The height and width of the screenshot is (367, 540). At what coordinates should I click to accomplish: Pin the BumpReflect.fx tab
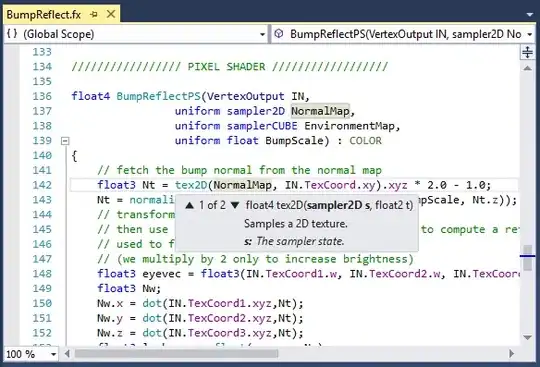[x=94, y=15]
